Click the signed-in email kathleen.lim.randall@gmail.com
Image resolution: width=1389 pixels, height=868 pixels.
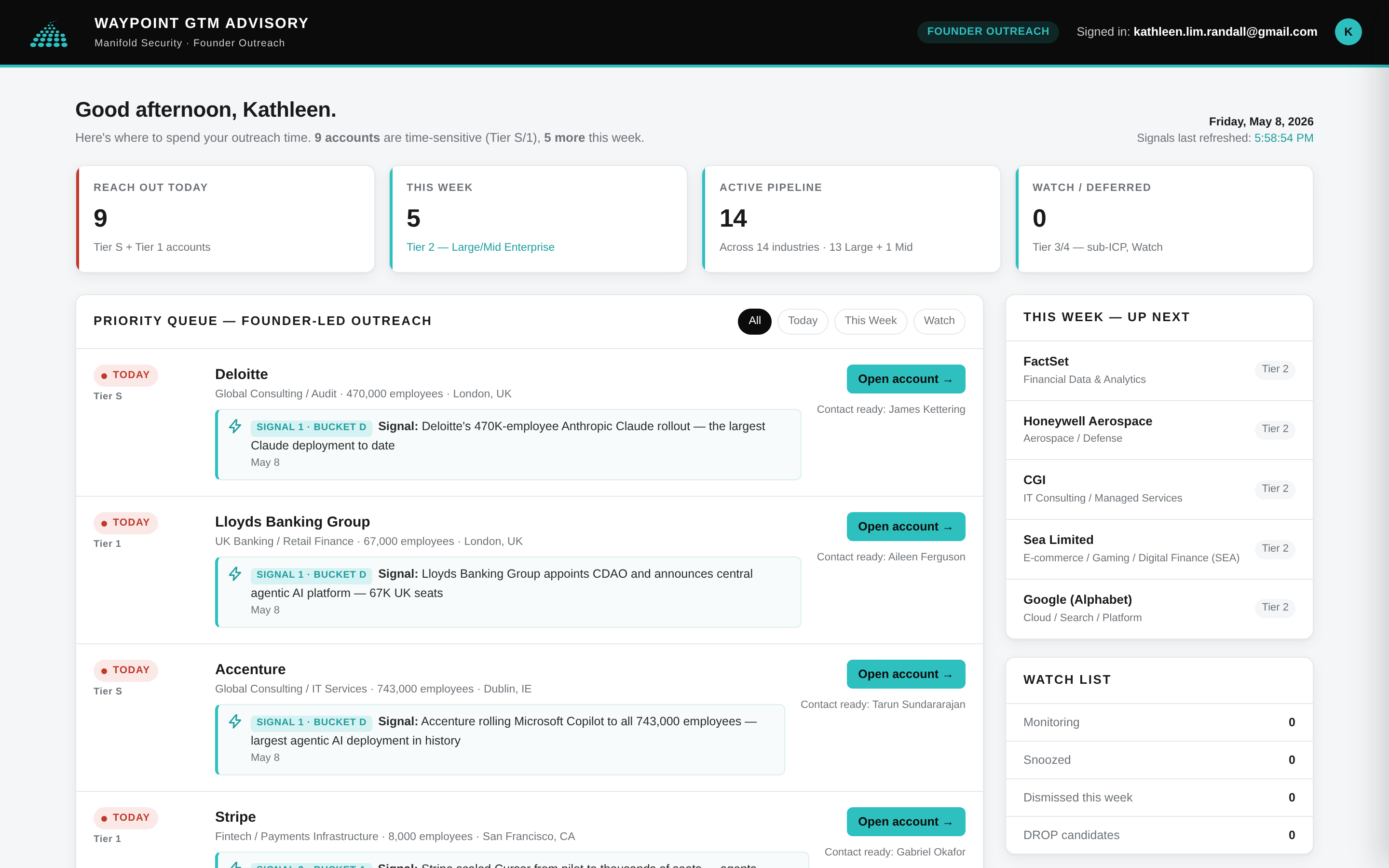coord(1225,31)
